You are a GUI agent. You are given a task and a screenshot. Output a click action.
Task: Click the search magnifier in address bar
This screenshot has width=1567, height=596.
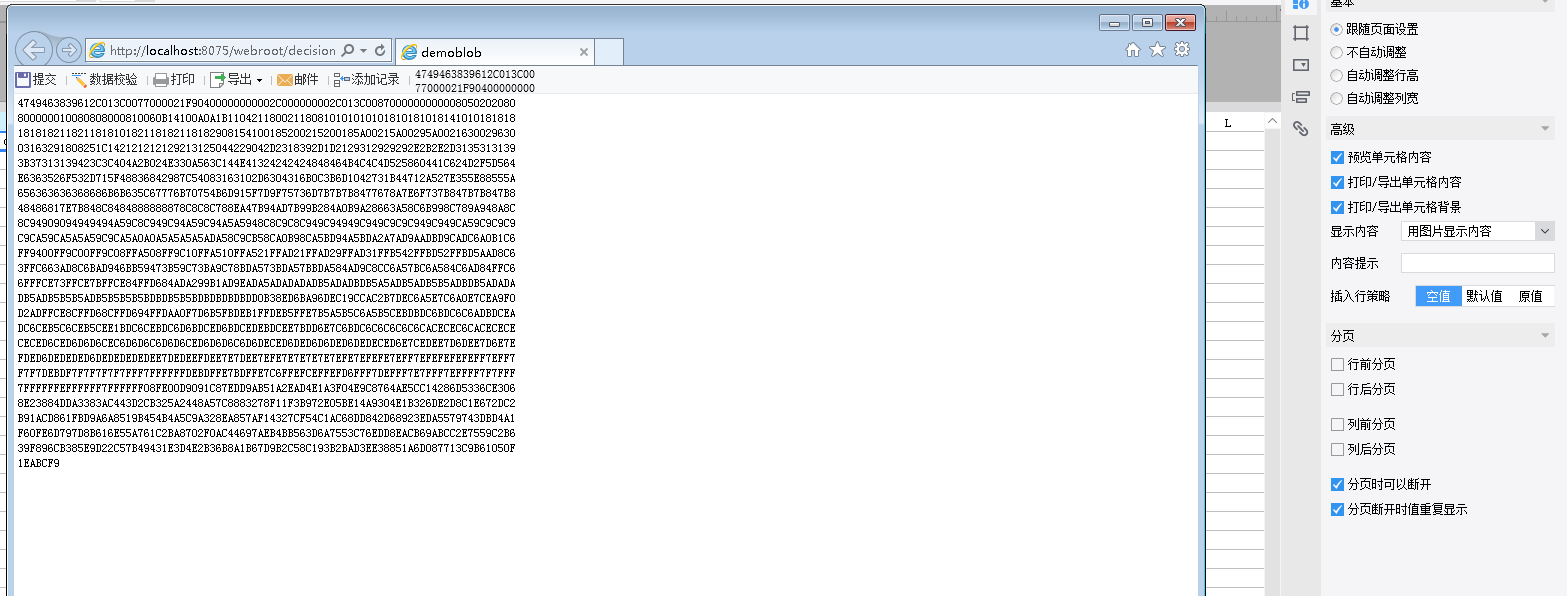(x=348, y=49)
